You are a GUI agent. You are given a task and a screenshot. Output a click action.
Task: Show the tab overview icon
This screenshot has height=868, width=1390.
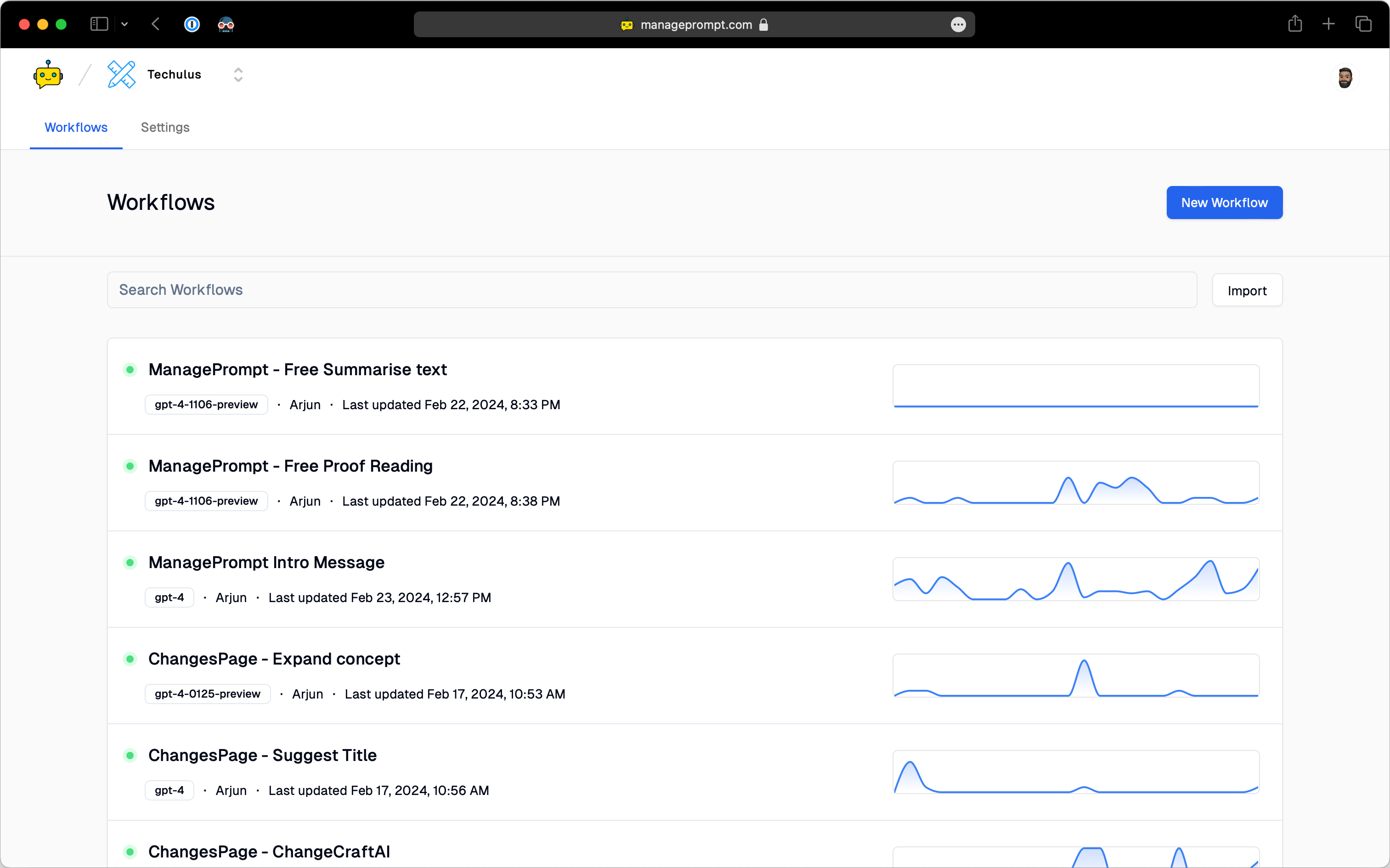pyautogui.click(x=1363, y=24)
